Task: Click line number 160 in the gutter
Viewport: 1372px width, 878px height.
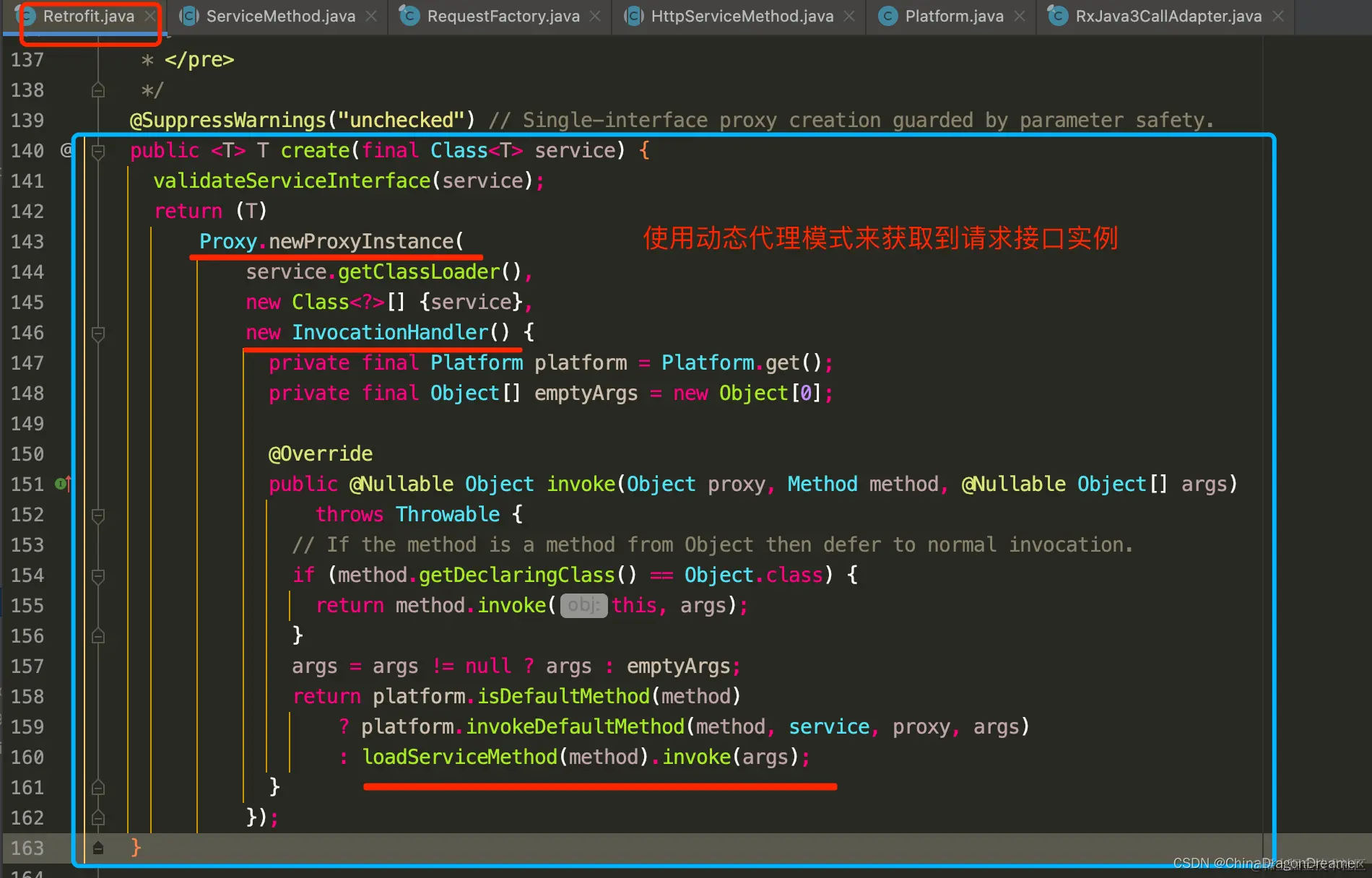Action: click(x=27, y=757)
